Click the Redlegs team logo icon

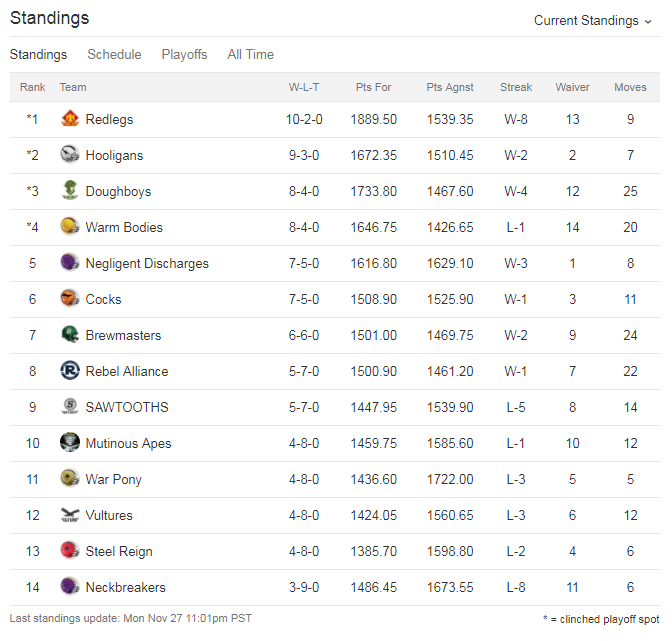click(x=70, y=119)
